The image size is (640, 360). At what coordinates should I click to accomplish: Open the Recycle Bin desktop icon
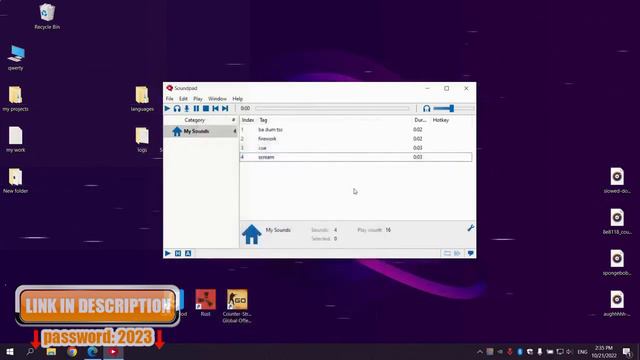pyautogui.click(x=47, y=17)
